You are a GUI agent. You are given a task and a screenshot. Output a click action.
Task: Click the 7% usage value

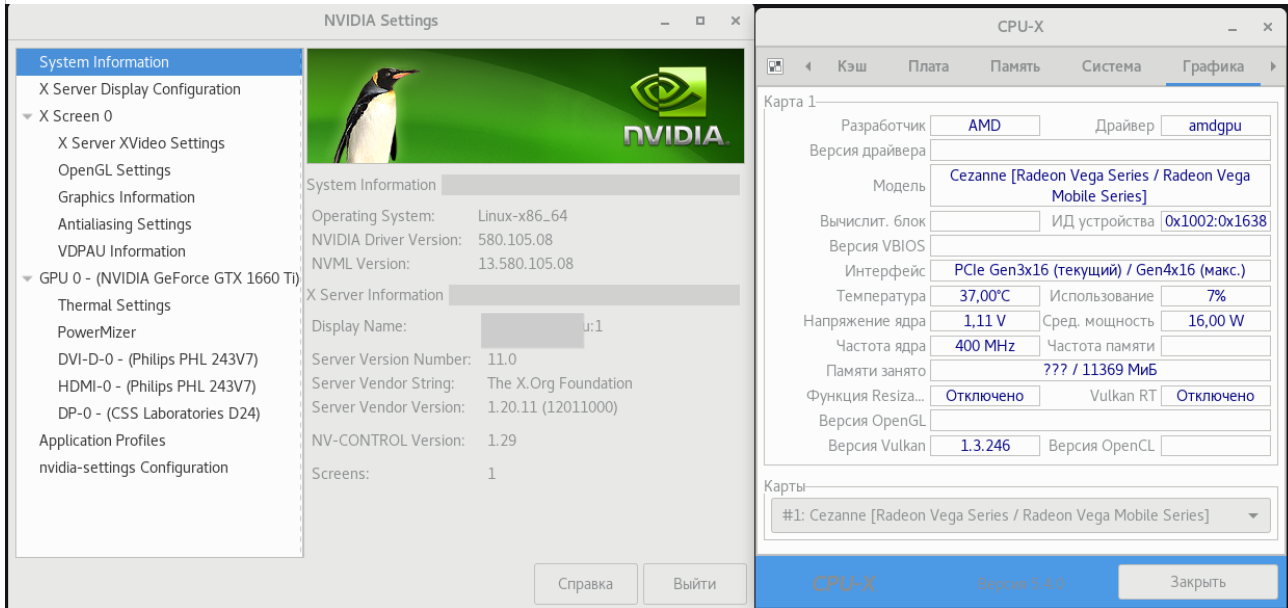click(x=1214, y=296)
